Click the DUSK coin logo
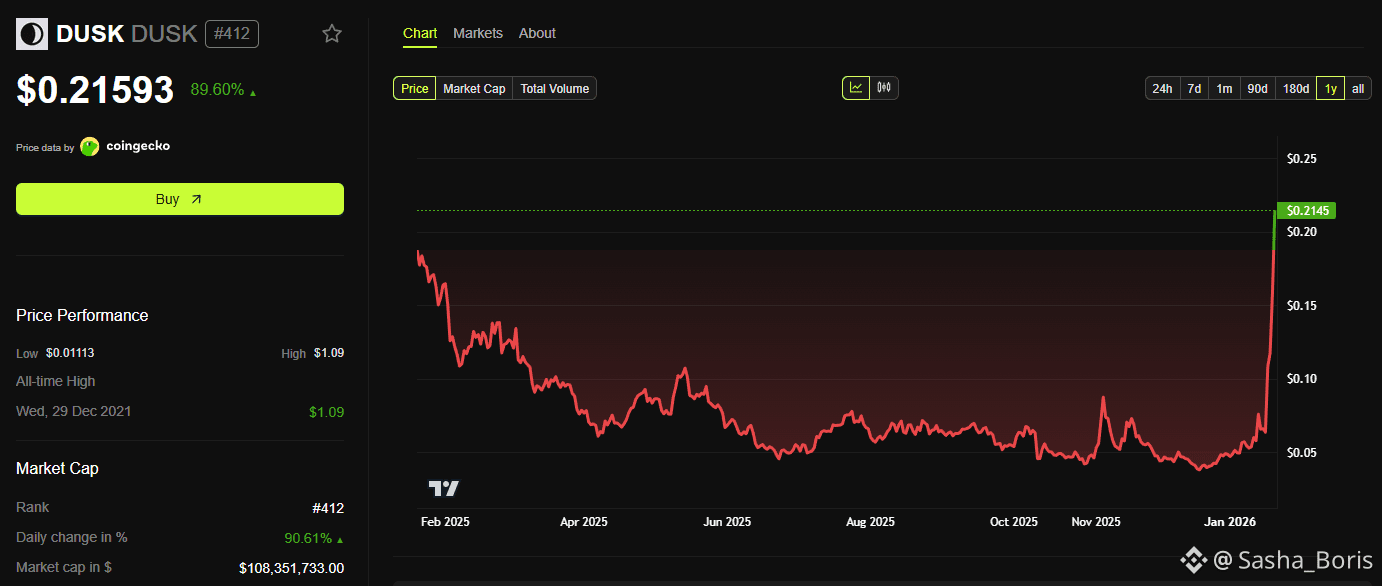 pos(32,34)
